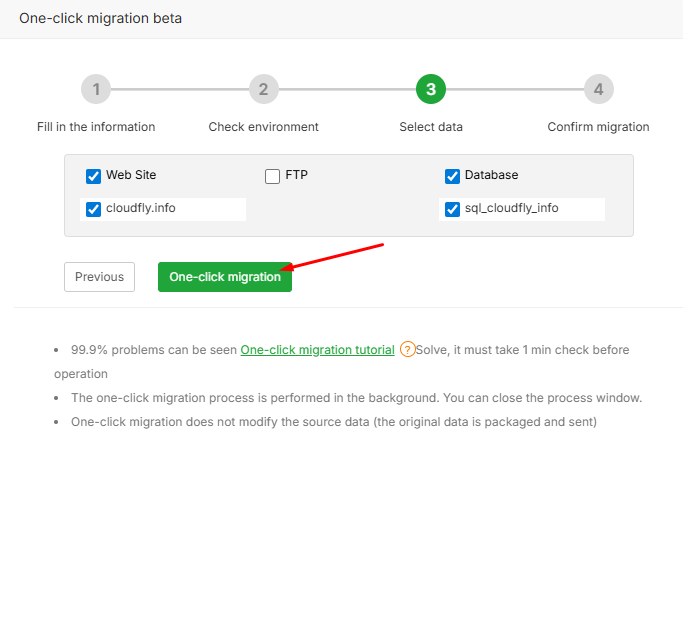The image size is (683, 642).
Task: Uncheck the Database checkbox
Action: (452, 176)
